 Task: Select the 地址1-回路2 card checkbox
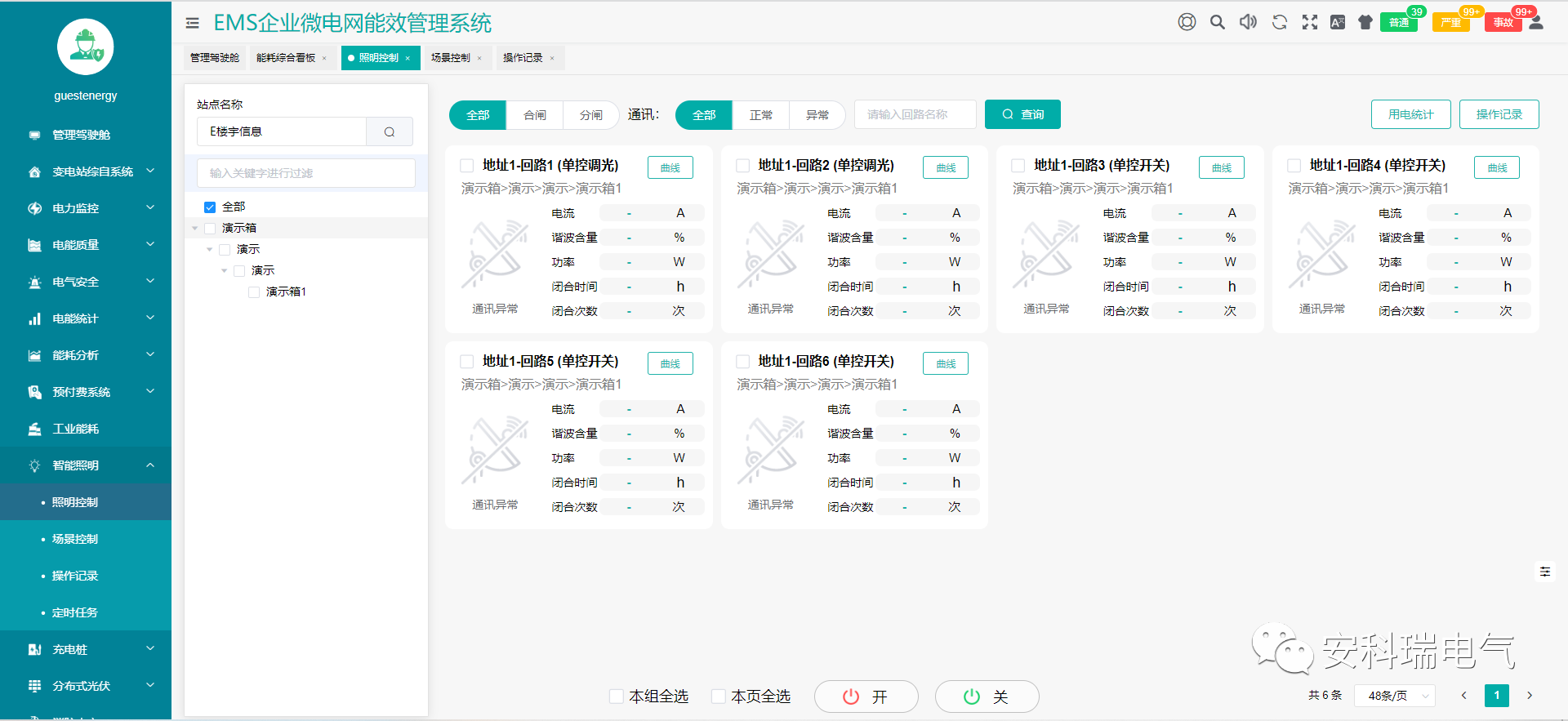[743, 166]
